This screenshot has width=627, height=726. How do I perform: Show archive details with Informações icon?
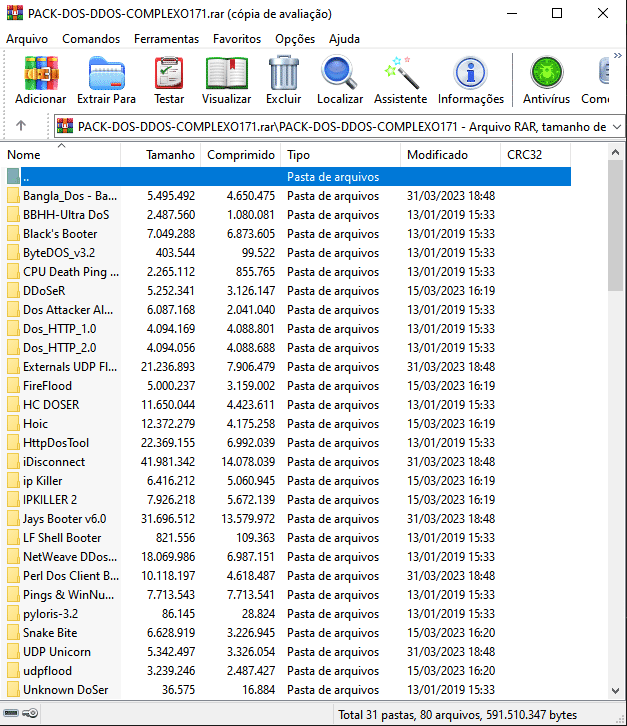coord(470,79)
